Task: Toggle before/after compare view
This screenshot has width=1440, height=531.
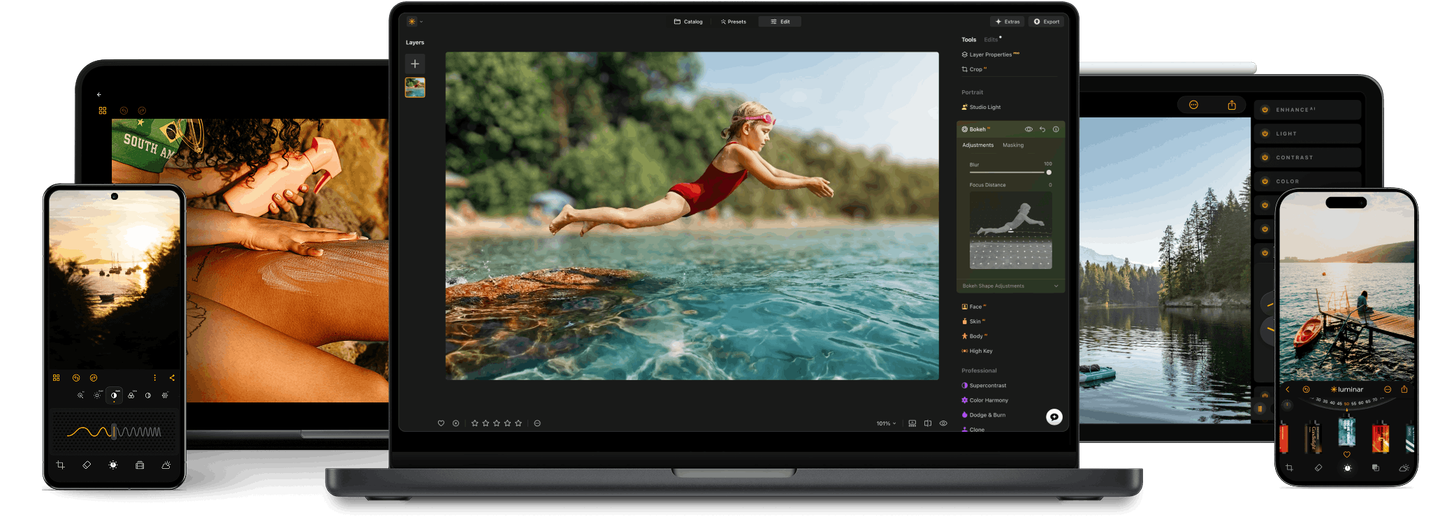Action: [928, 423]
